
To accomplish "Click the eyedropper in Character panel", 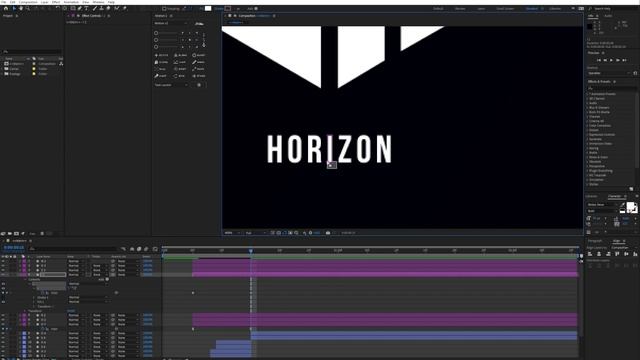I will (x=622, y=204).
